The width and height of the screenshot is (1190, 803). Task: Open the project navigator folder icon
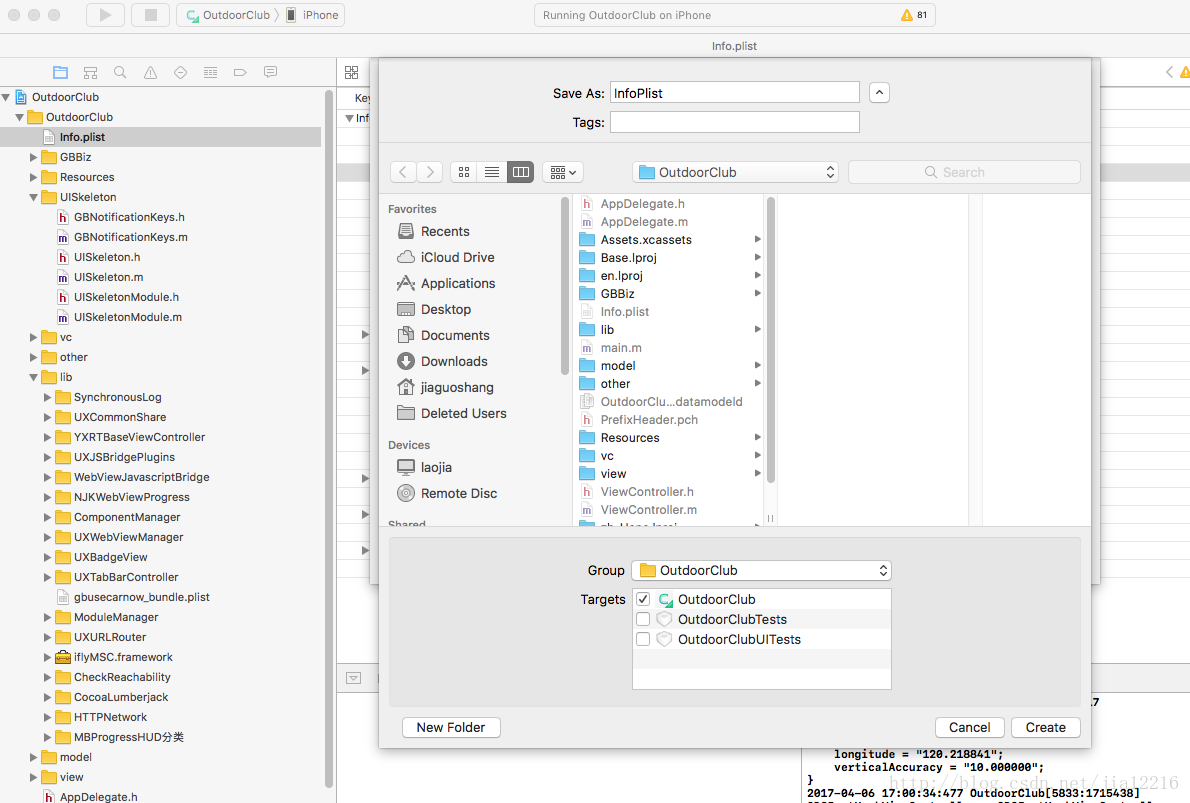(61, 72)
